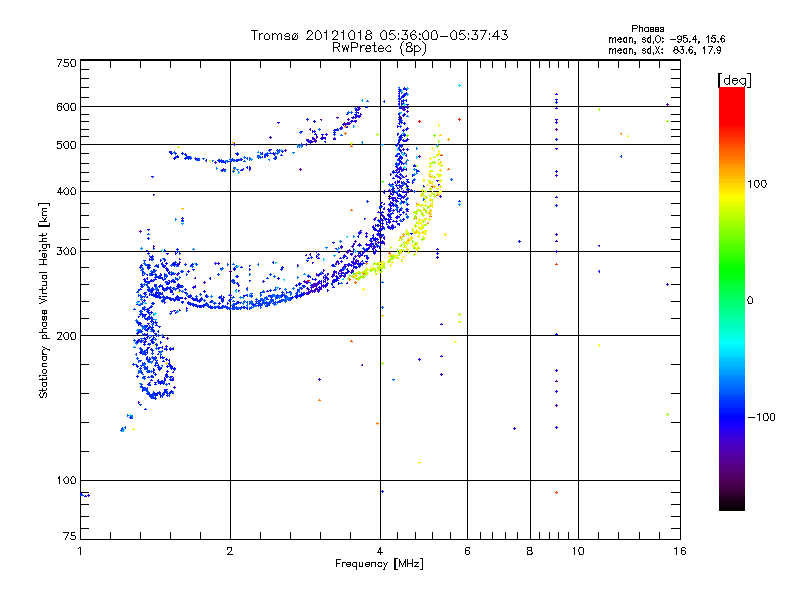This screenshot has height=600, width=800.
Task: Click the x-axis label '1'
Action: 80,551
